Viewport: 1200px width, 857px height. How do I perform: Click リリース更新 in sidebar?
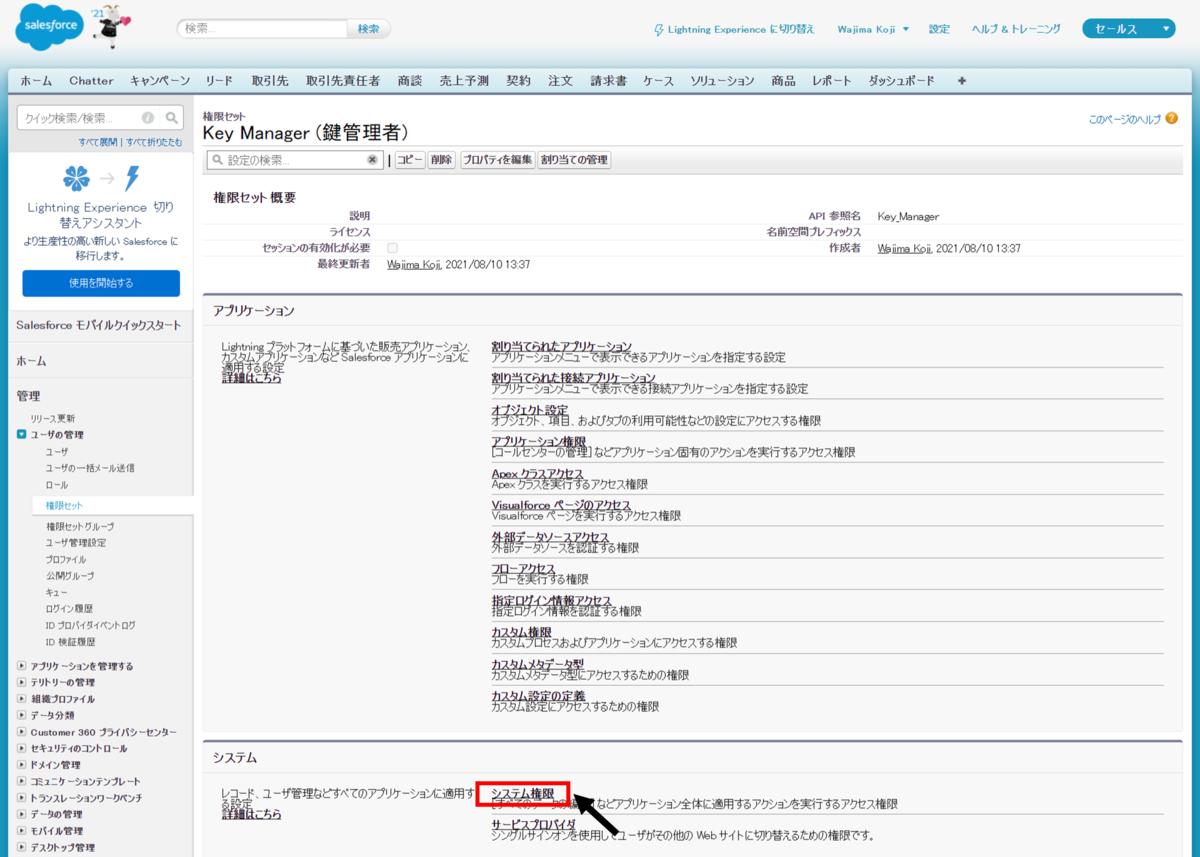tap(52, 418)
